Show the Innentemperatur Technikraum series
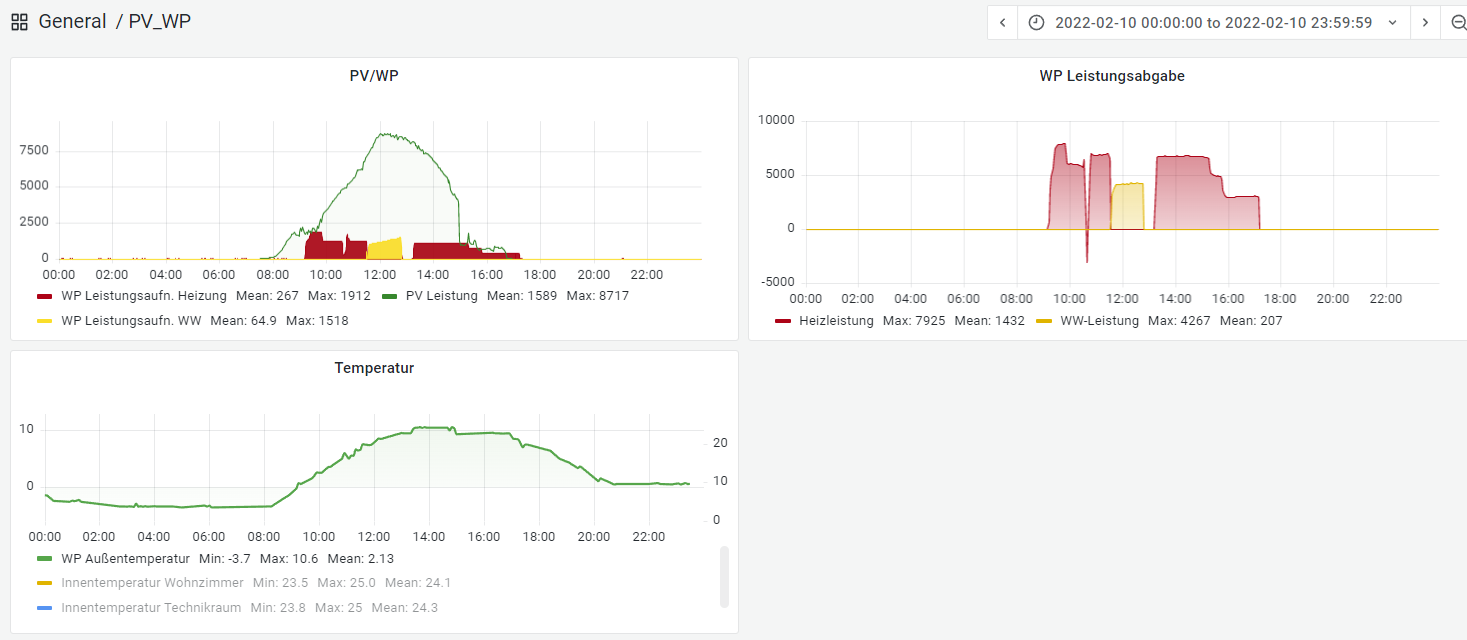 click(x=150, y=608)
